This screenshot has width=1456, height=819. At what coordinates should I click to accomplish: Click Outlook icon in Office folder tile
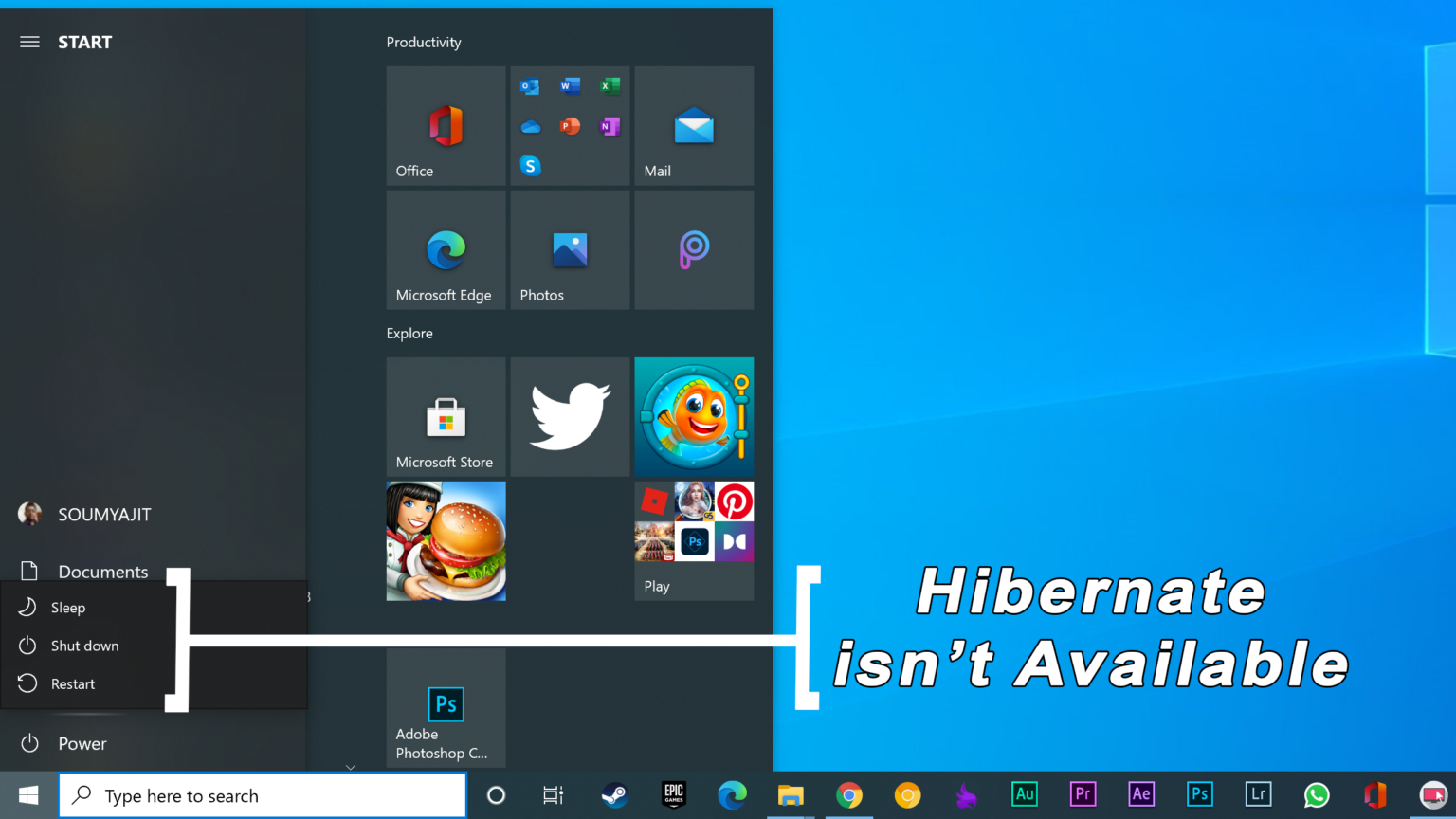coord(530,86)
